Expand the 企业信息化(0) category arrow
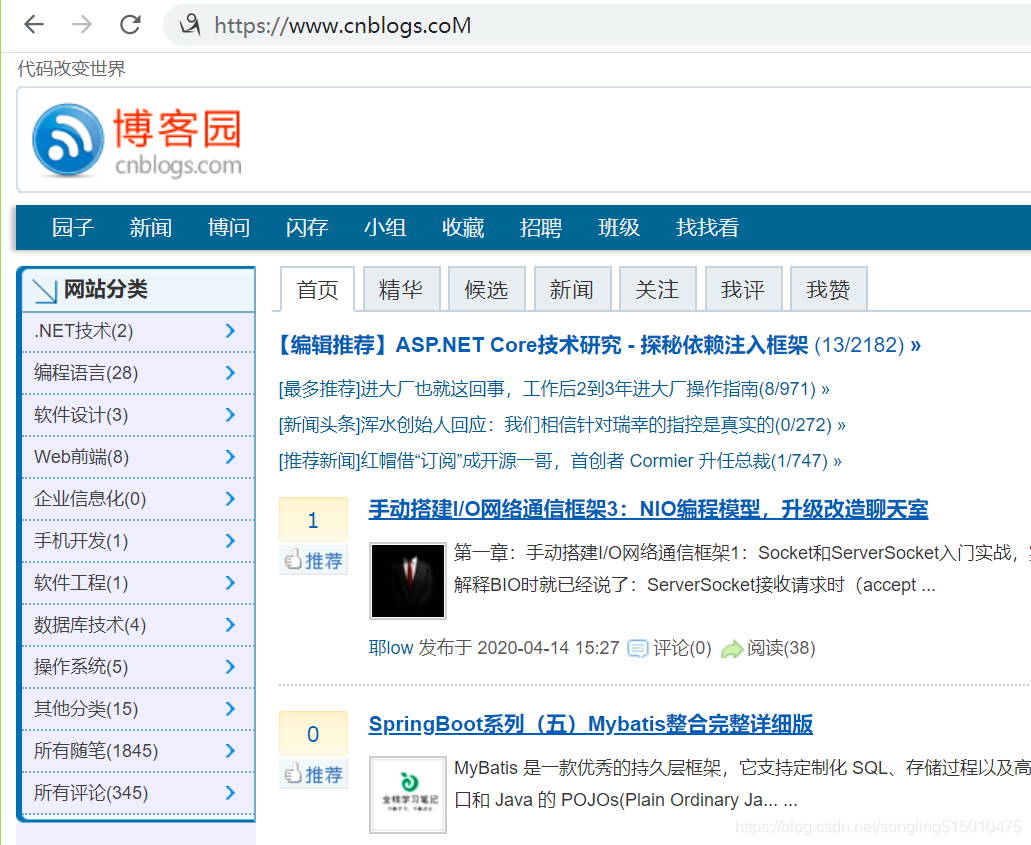This screenshot has height=845, width=1031. [230, 499]
